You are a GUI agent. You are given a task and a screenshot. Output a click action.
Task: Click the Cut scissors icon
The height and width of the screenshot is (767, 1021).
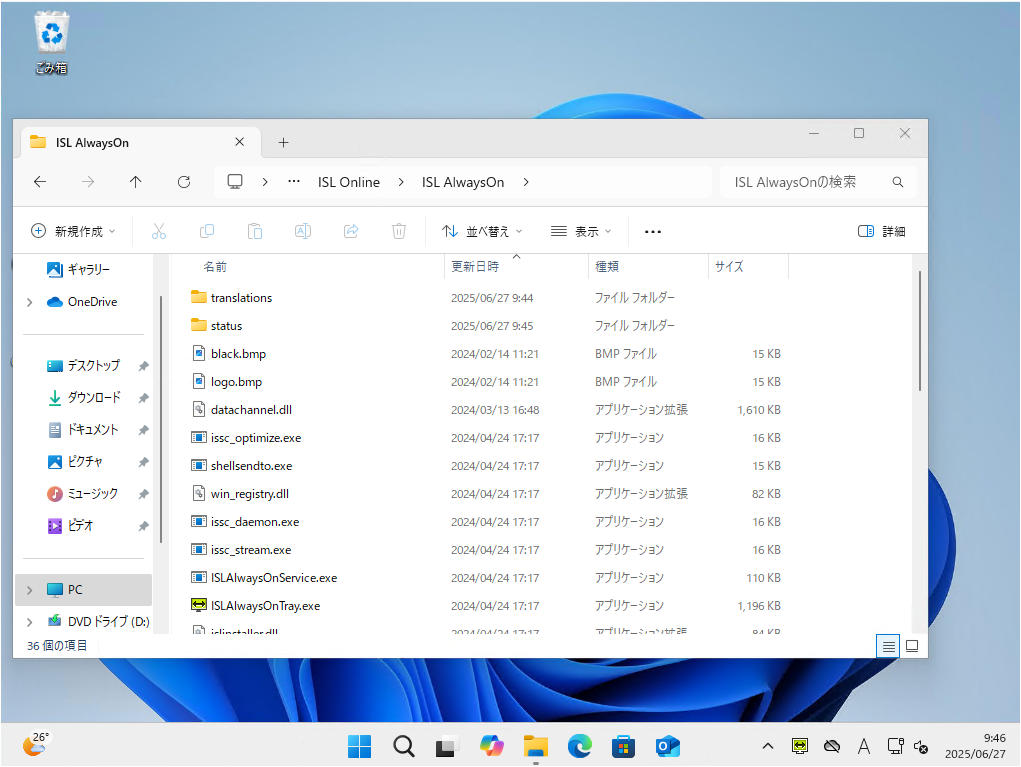pyautogui.click(x=159, y=231)
